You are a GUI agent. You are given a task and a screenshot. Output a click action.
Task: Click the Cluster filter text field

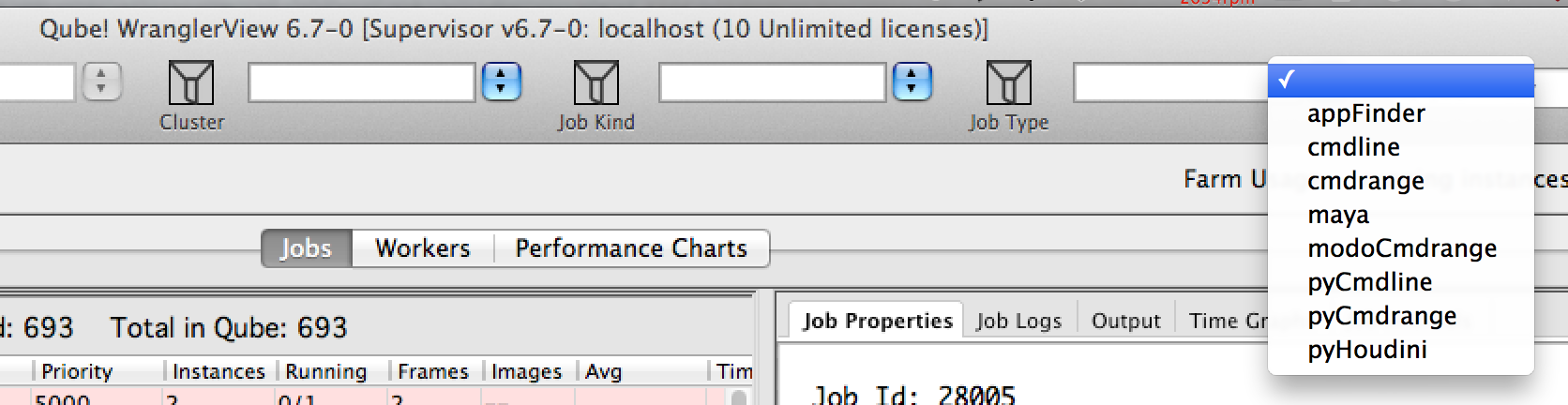361,82
